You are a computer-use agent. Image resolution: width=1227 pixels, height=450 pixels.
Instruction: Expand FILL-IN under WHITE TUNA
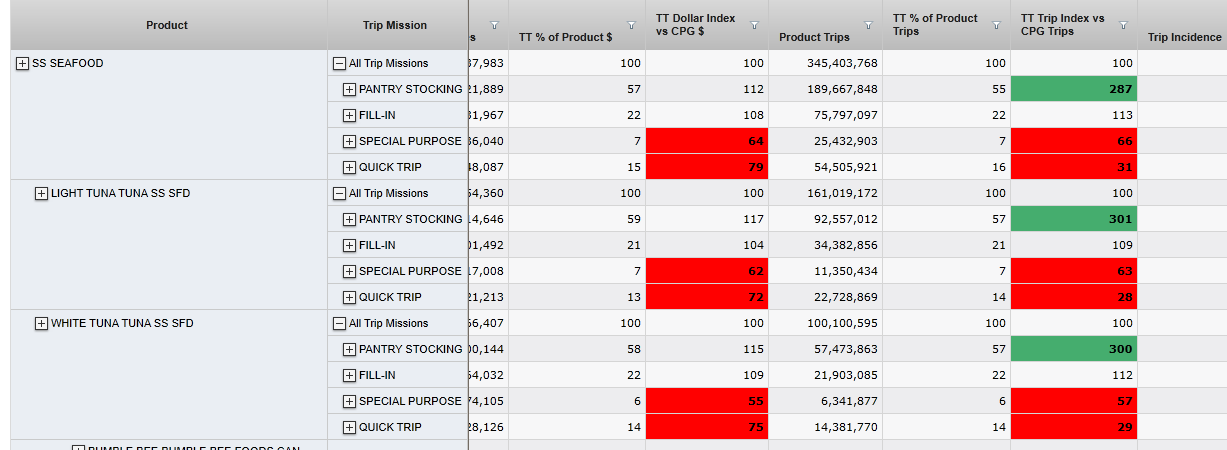349,376
